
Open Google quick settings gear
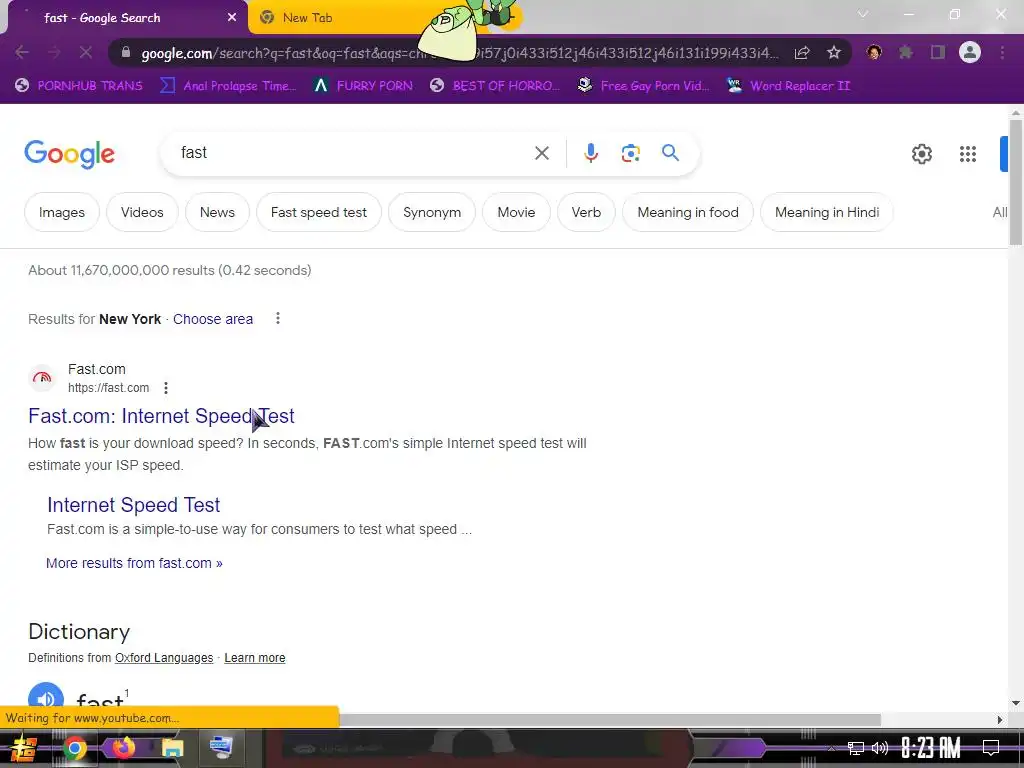click(921, 154)
